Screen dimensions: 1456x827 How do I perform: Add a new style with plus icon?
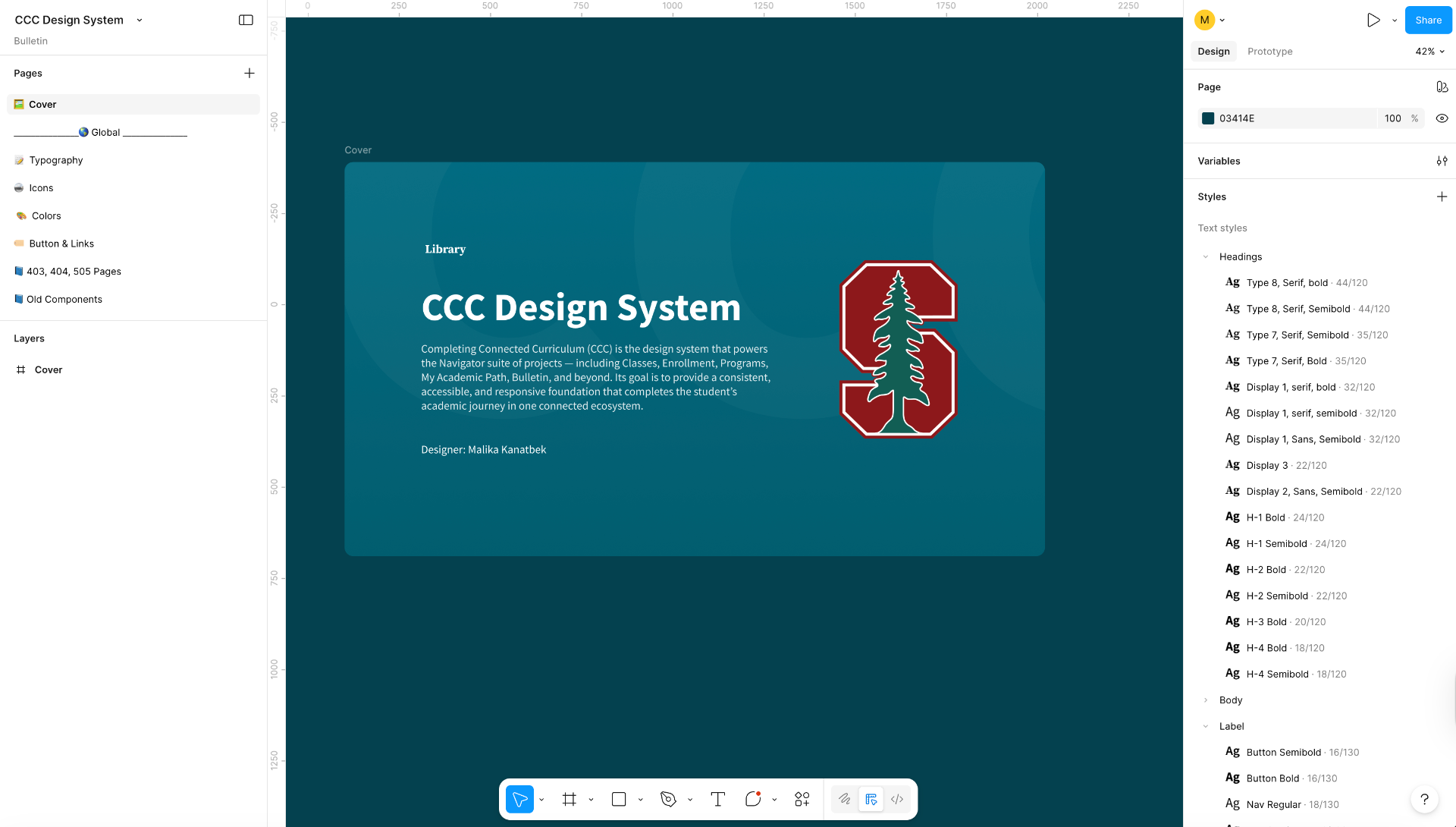1442,197
